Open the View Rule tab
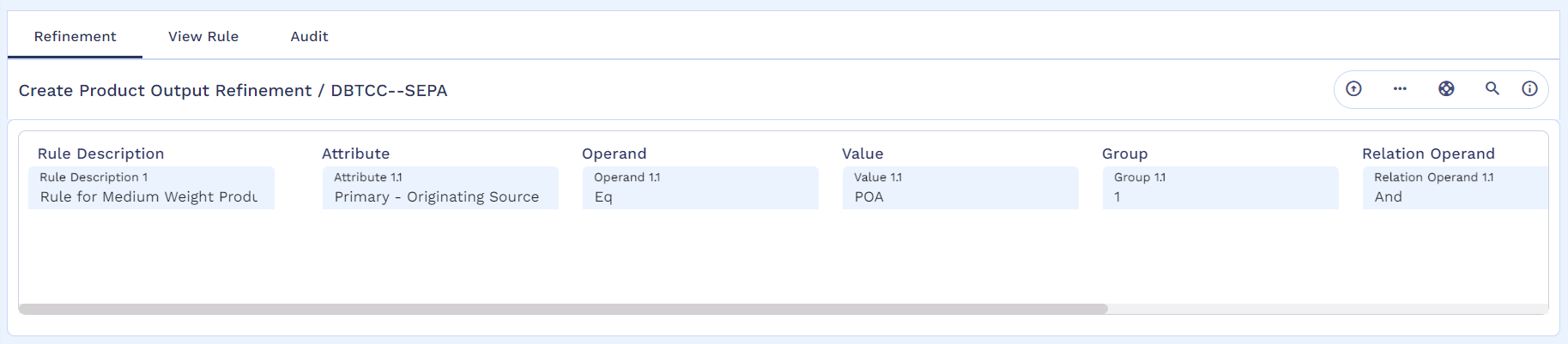1568x344 pixels. pyautogui.click(x=203, y=36)
